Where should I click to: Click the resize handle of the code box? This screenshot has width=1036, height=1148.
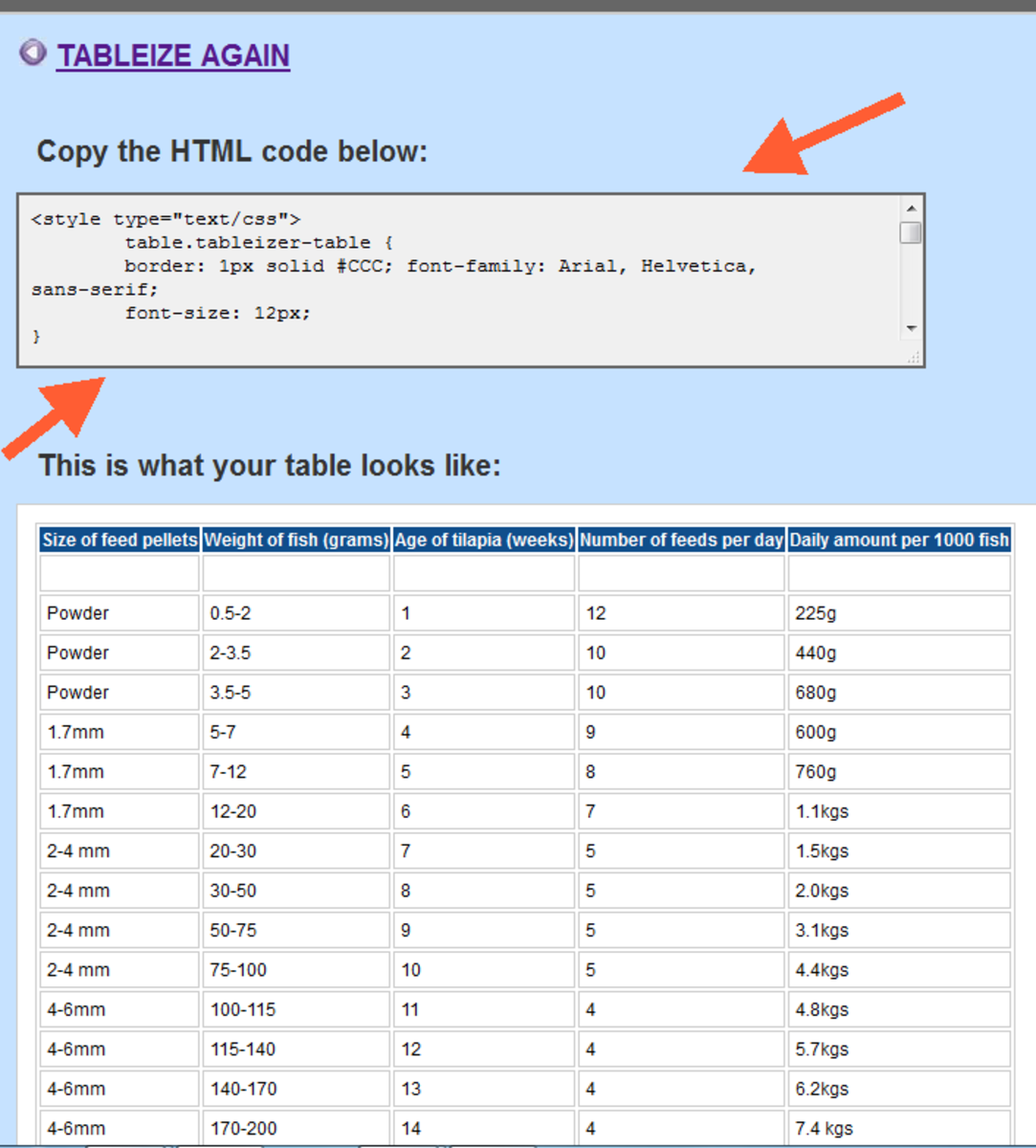pyautogui.click(x=915, y=356)
